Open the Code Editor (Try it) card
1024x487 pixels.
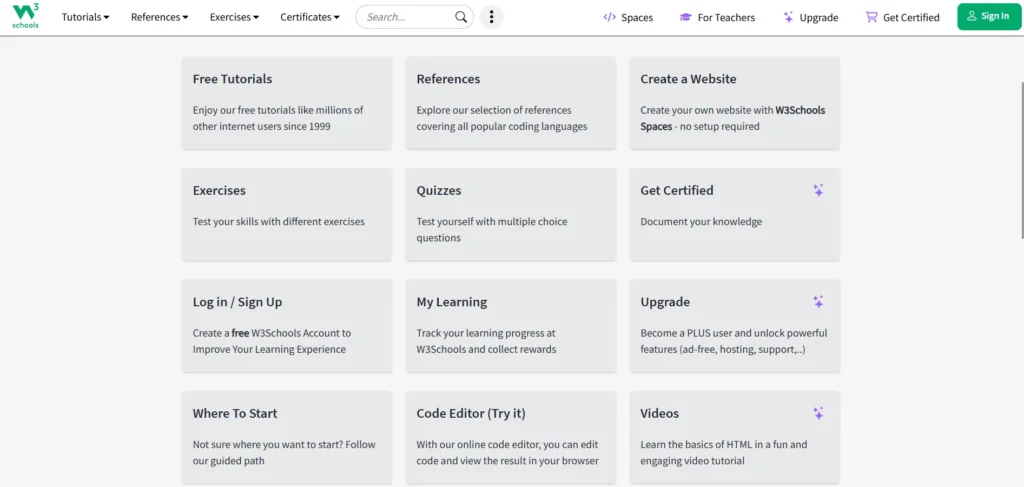click(x=510, y=437)
